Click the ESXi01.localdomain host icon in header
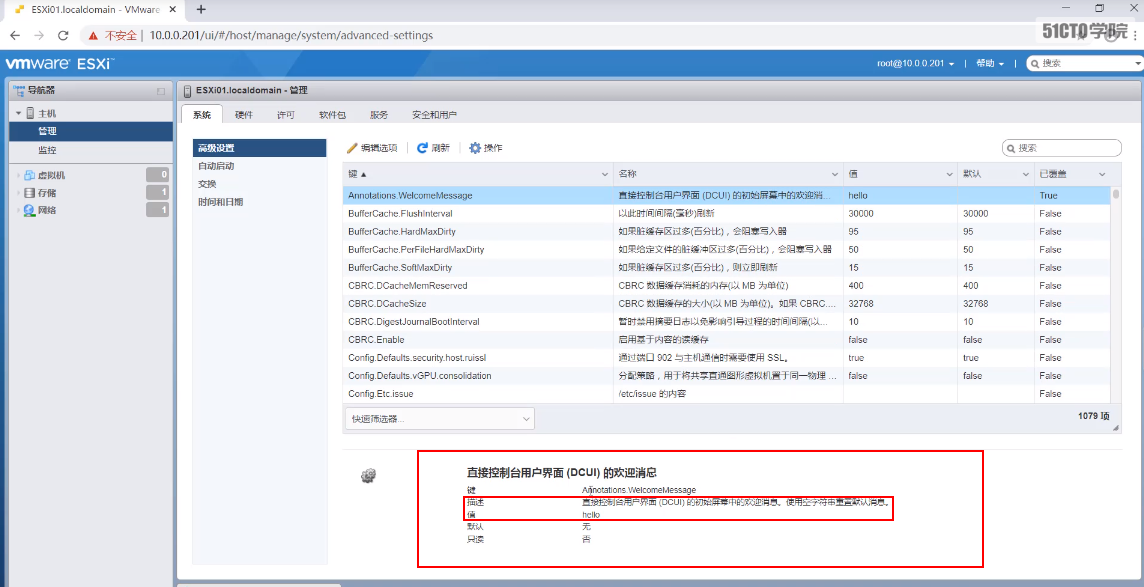1144x587 pixels. coord(188,90)
